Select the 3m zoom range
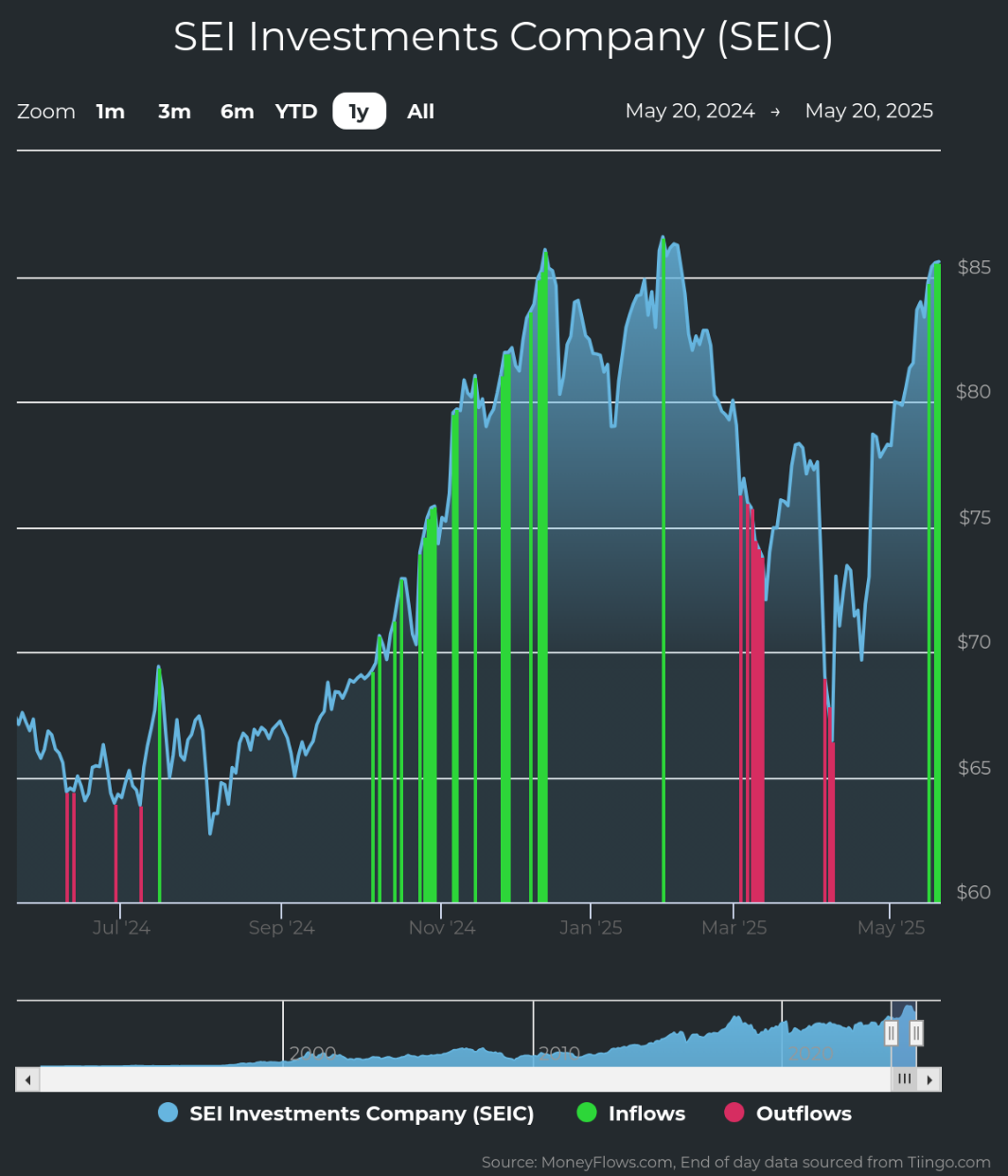Viewport: 1008px width, 1176px height. tap(174, 112)
